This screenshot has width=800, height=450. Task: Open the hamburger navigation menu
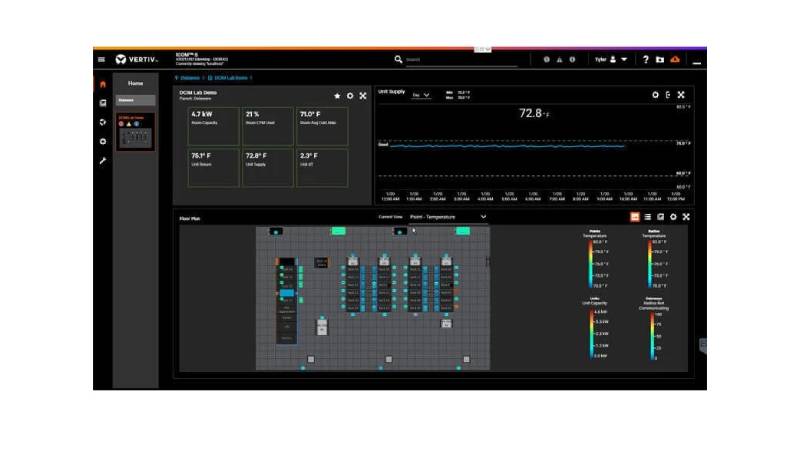tap(101, 60)
